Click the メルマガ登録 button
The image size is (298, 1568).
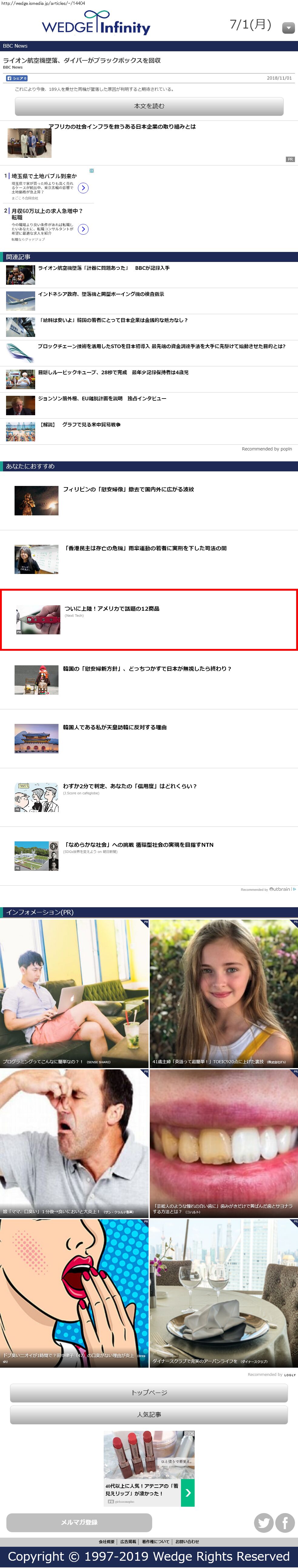click(79, 1522)
